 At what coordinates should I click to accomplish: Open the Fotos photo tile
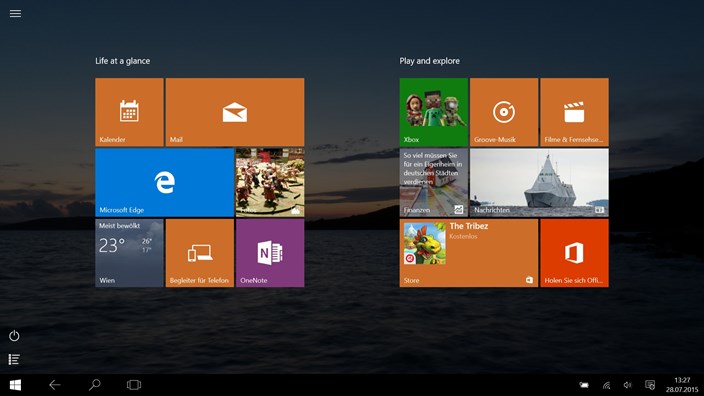(x=270, y=183)
